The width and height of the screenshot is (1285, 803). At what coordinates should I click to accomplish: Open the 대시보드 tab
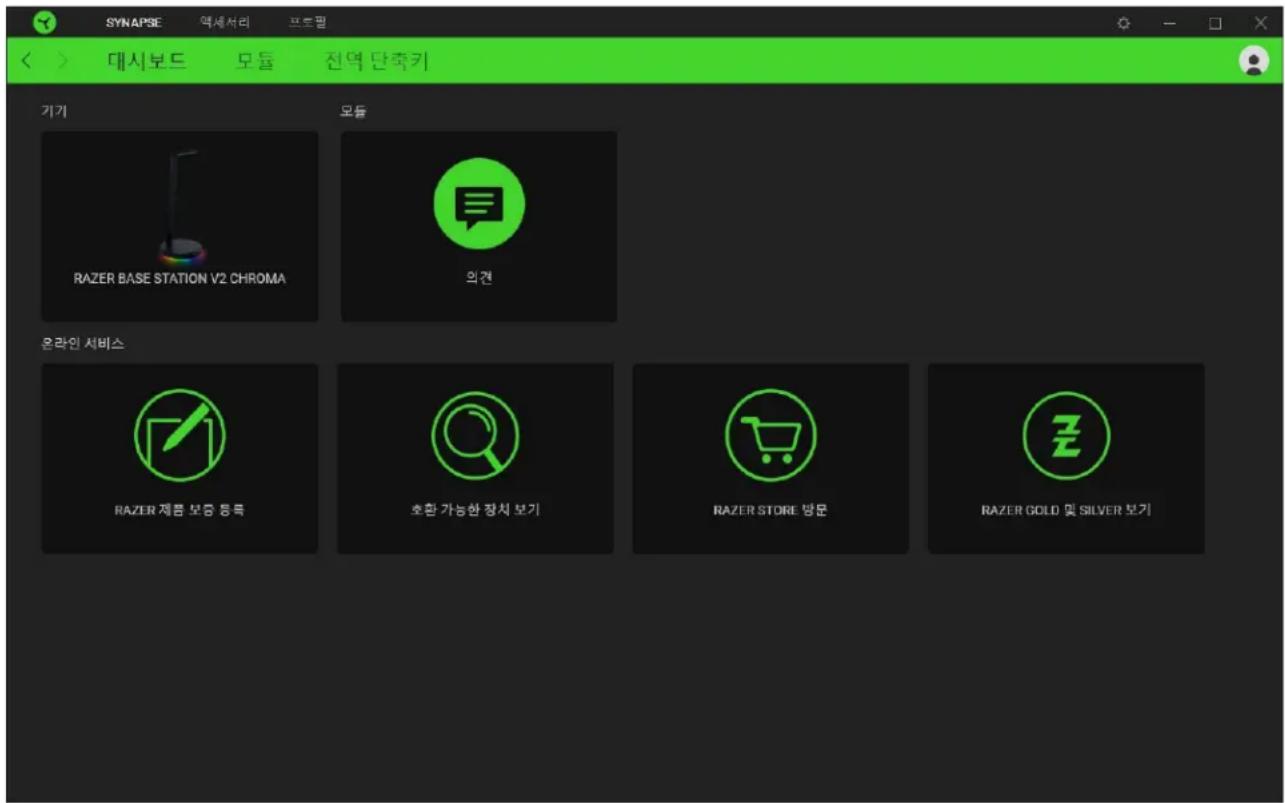click(147, 61)
